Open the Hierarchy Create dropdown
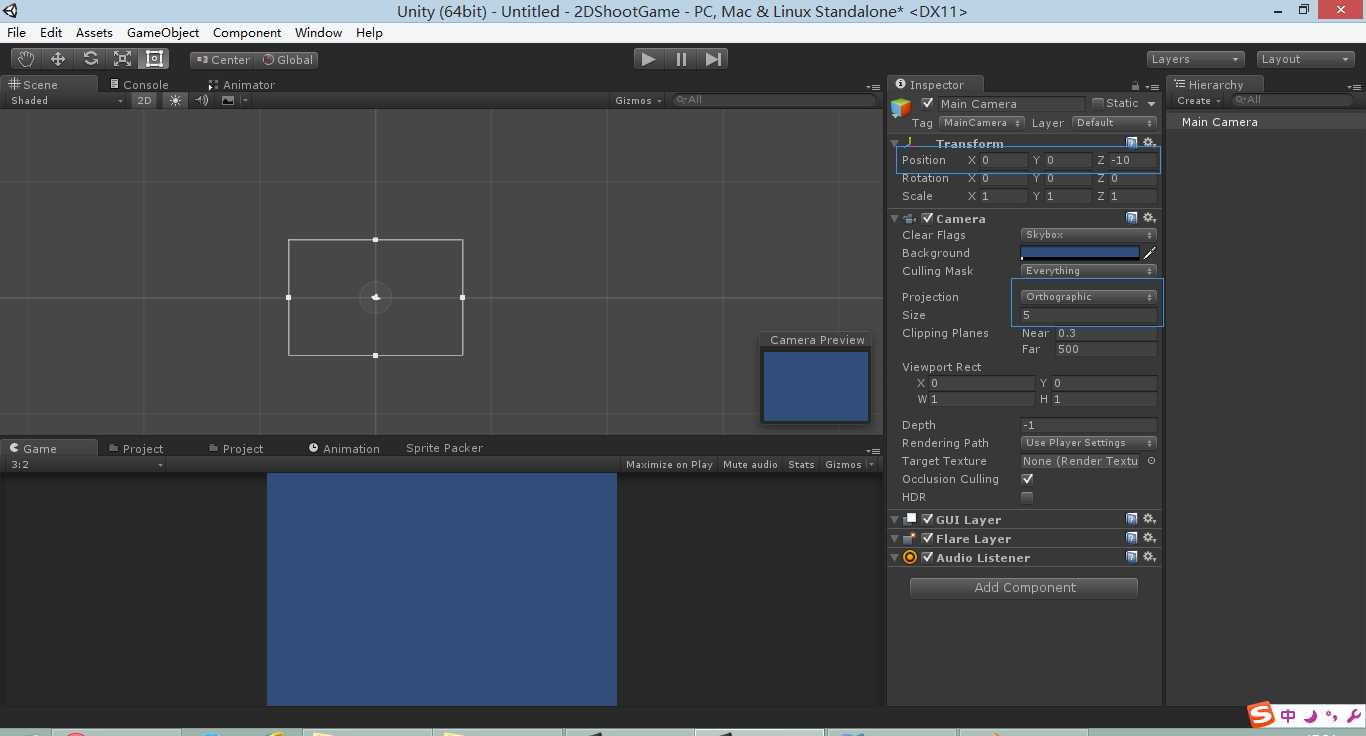 coord(1198,100)
